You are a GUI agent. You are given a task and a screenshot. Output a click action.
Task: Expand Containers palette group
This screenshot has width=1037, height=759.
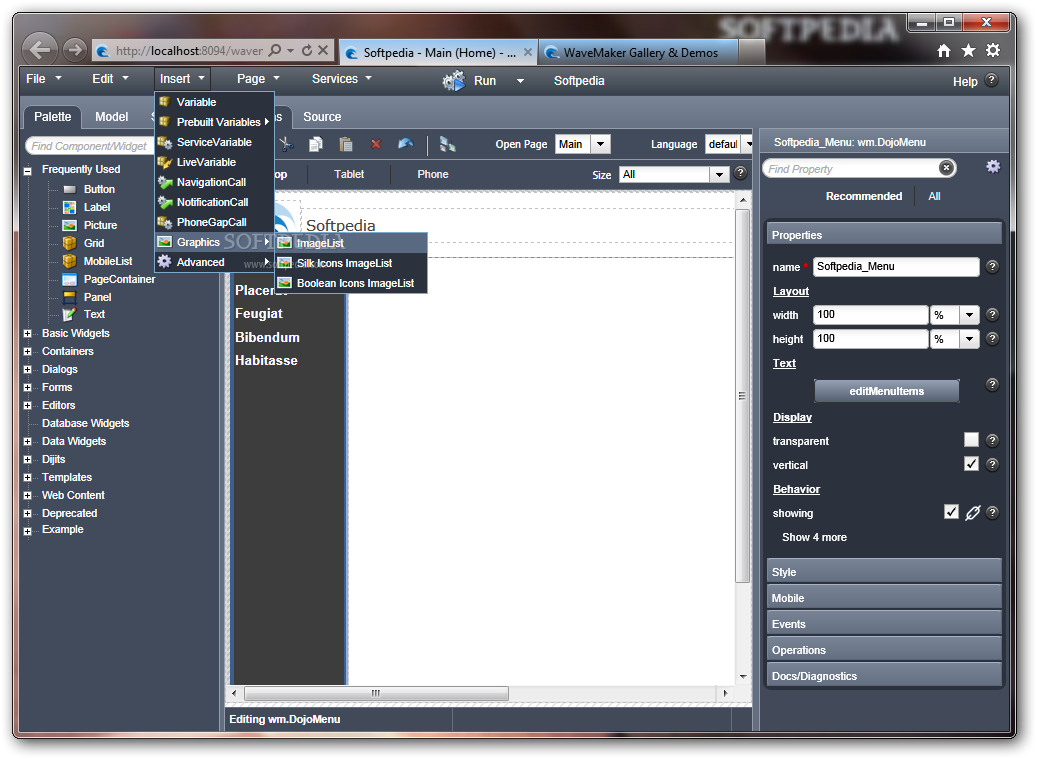coord(28,352)
